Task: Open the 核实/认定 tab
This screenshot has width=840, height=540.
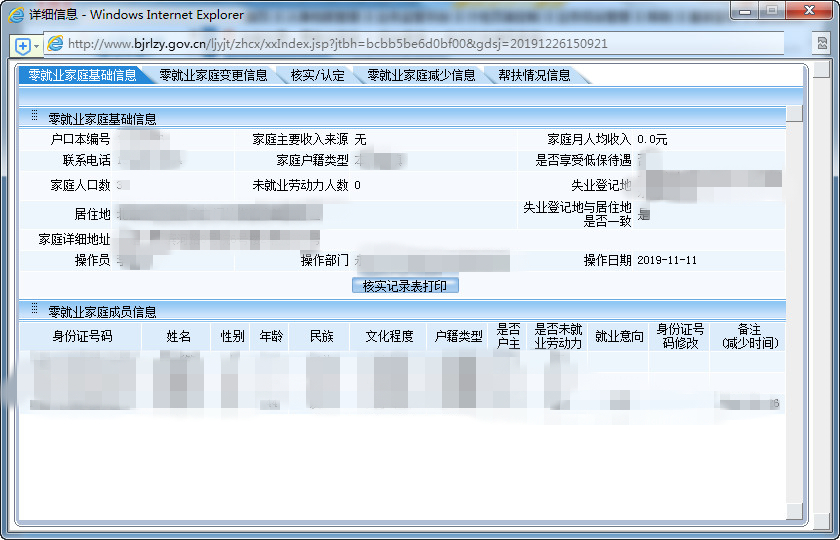Action: [x=317, y=75]
